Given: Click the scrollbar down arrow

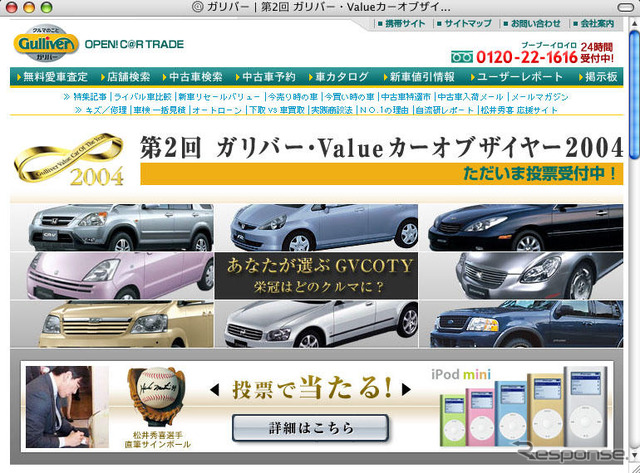Looking at the screenshot, I should click(634, 455).
